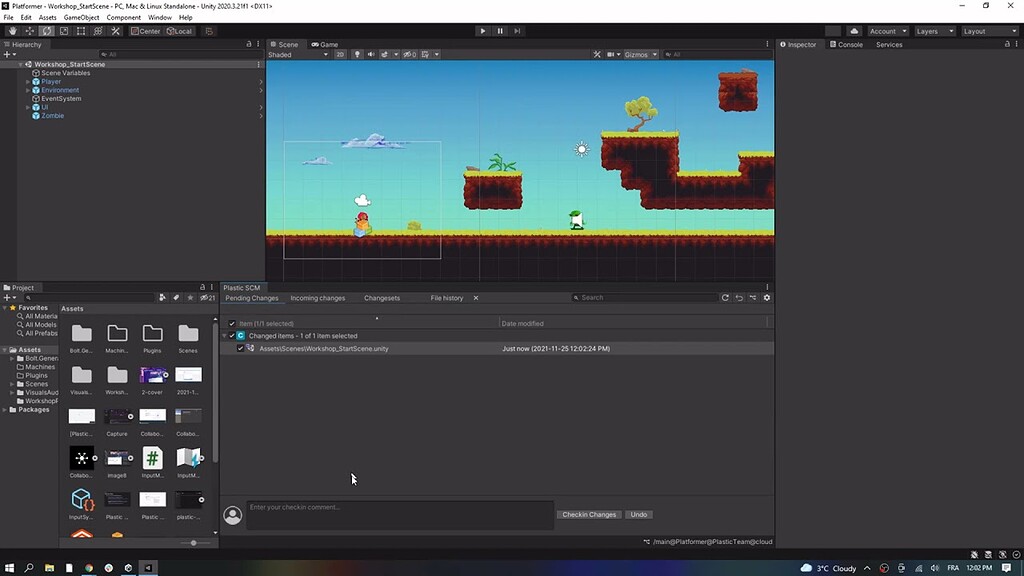Screen dimensions: 1024x576
Task: Select the Rect Transform tool
Action: [x=82, y=30]
